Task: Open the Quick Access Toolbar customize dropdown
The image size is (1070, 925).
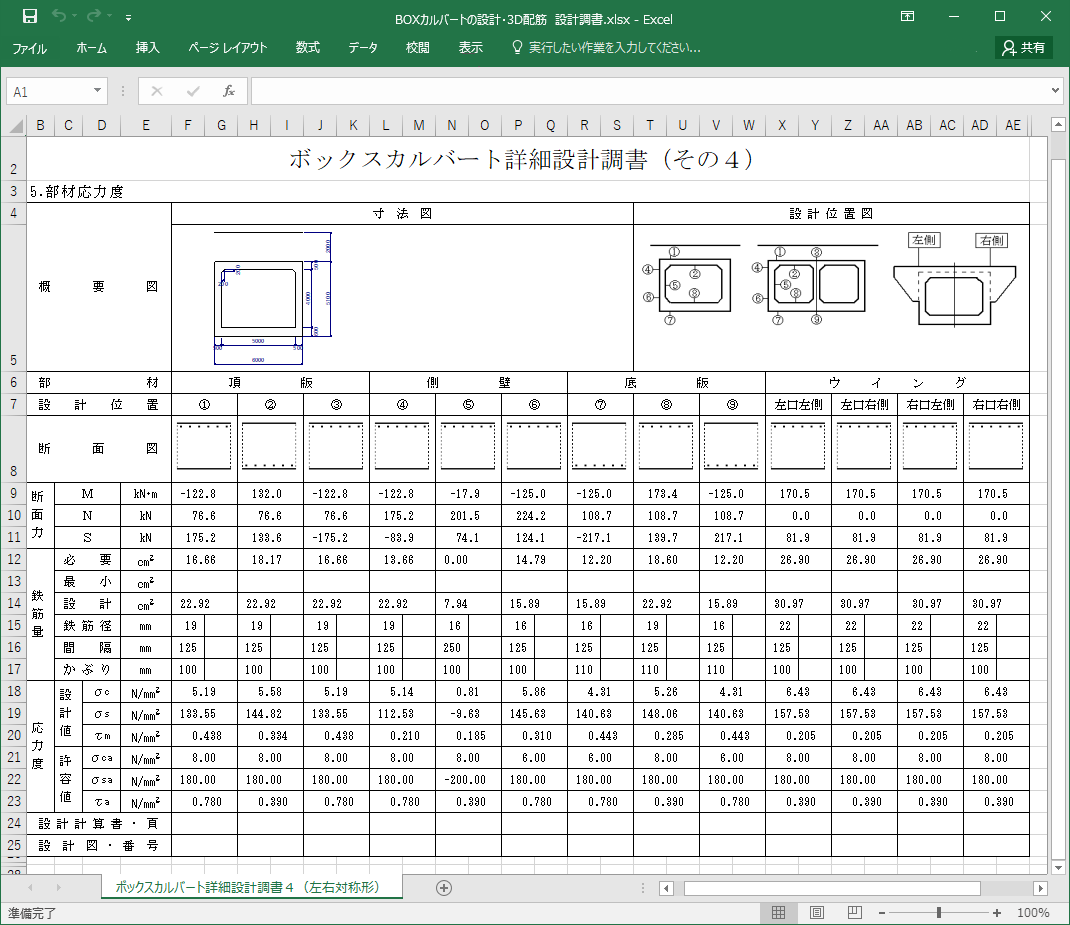Action: [x=128, y=18]
